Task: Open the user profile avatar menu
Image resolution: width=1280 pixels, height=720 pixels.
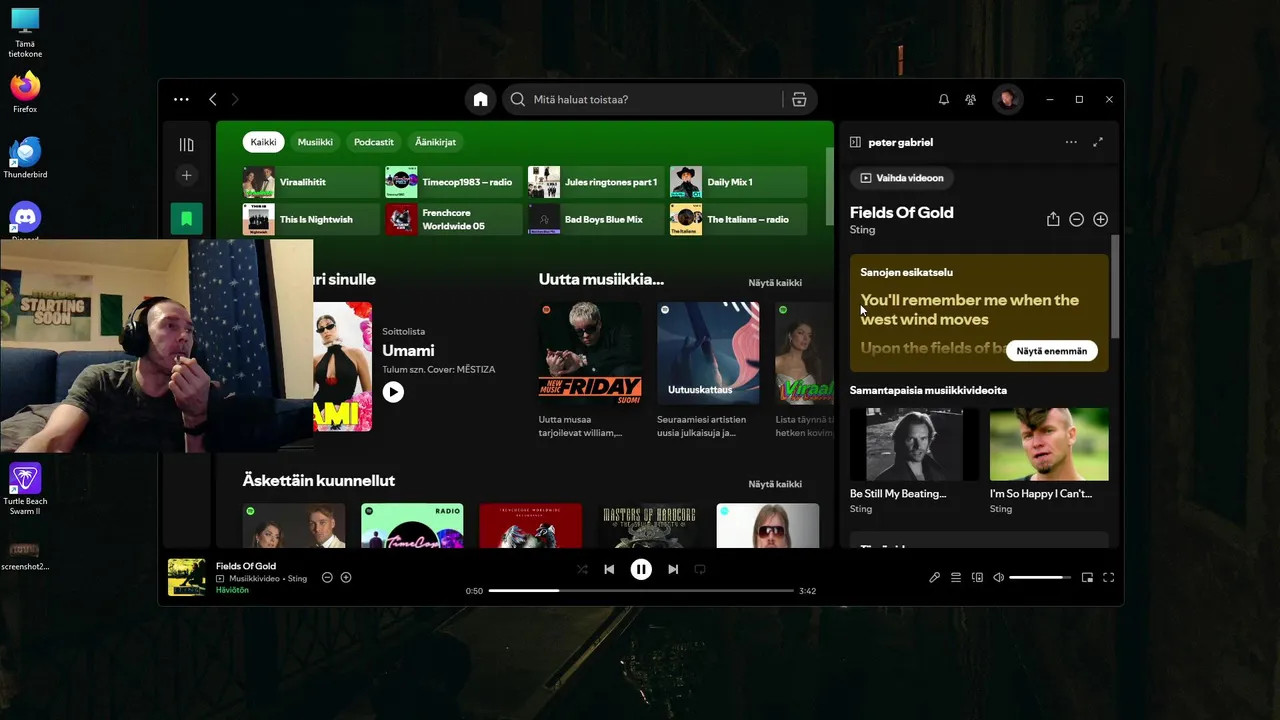Action: [x=1007, y=100]
